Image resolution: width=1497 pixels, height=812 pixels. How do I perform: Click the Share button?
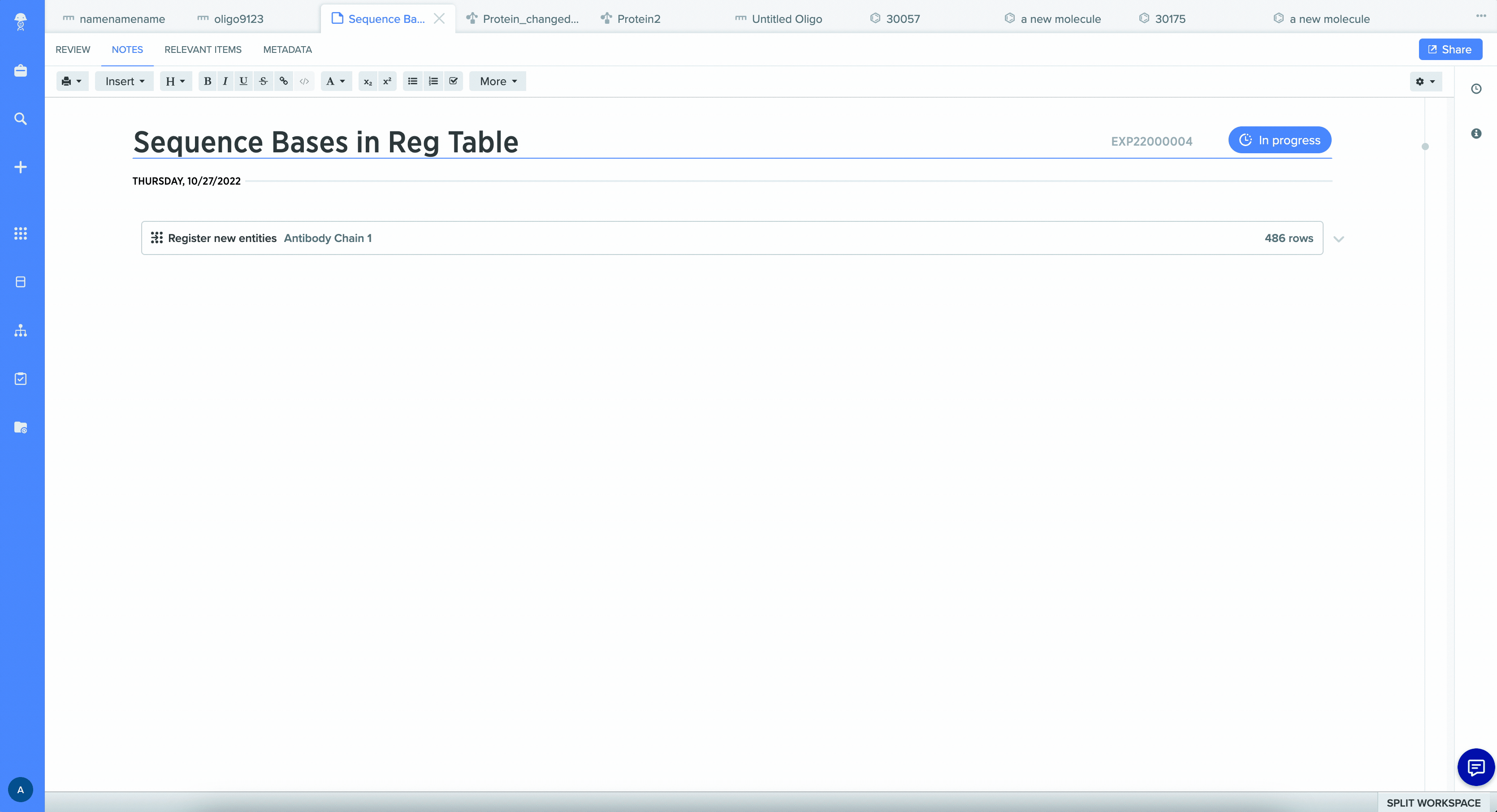coord(1450,49)
